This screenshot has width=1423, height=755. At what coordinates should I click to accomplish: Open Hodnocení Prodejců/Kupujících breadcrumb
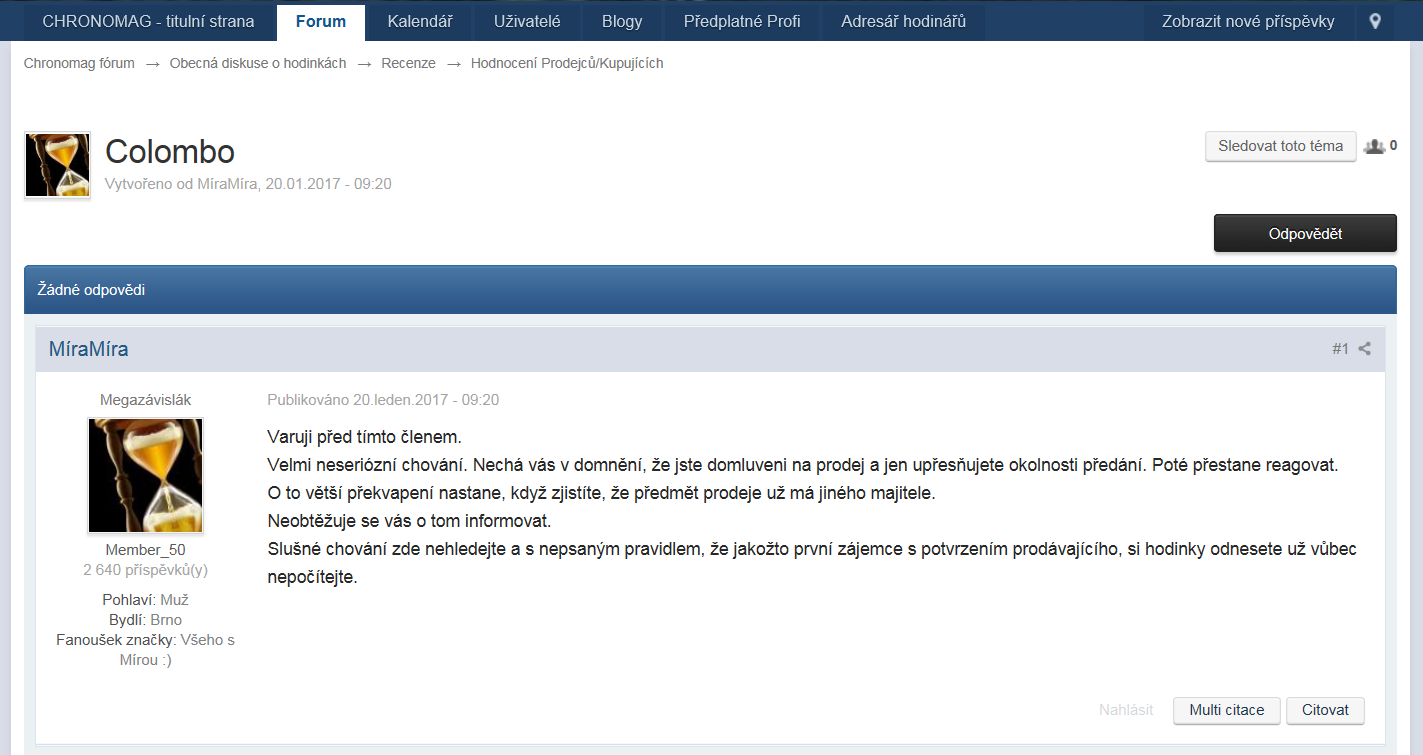click(x=567, y=63)
